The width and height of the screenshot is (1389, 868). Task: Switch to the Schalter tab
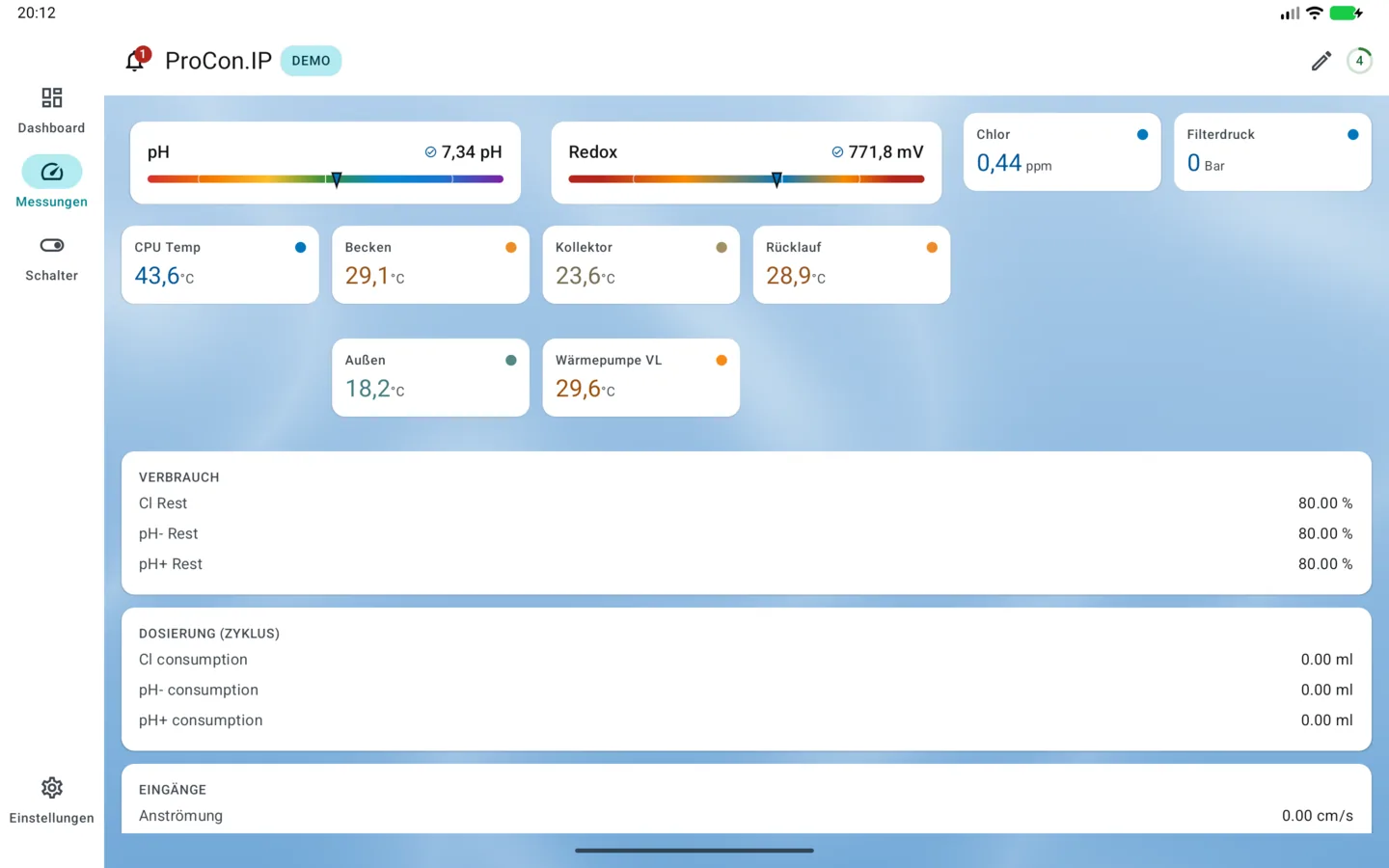pyautogui.click(x=51, y=258)
